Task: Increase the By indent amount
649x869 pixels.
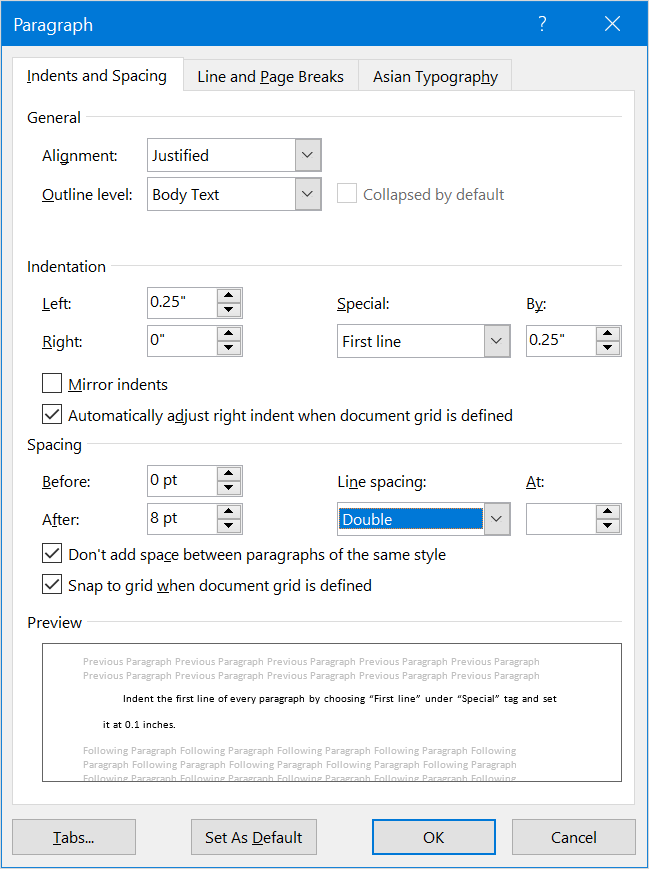Action: pyautogui.click(x=609, y=334)
